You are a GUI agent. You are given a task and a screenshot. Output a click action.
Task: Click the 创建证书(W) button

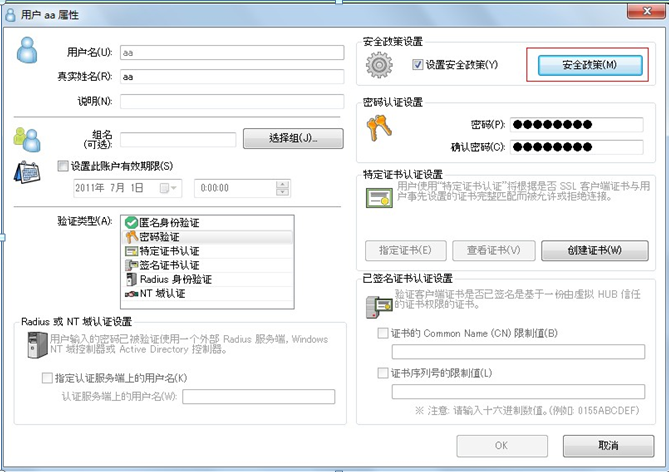(595, 251)
